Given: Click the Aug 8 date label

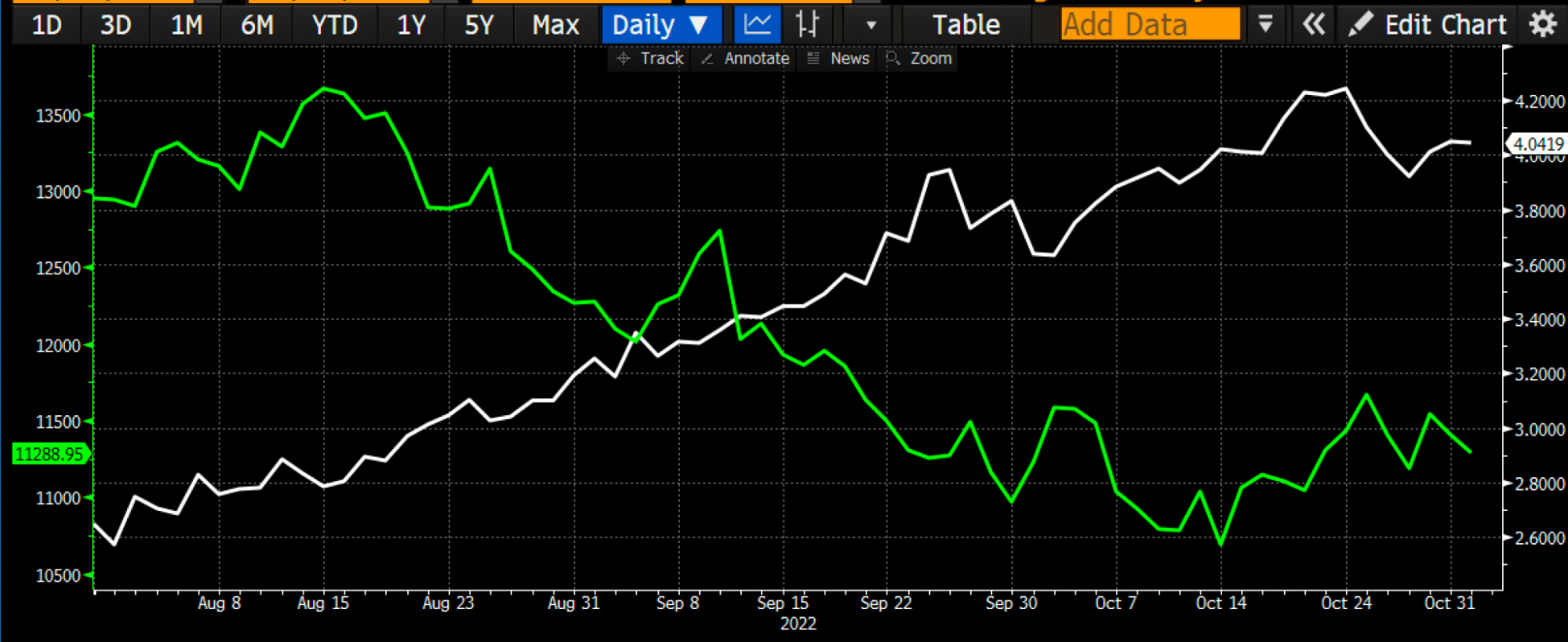Looking at the screenshot, I should pyautogui.click(x=219, y=603).
